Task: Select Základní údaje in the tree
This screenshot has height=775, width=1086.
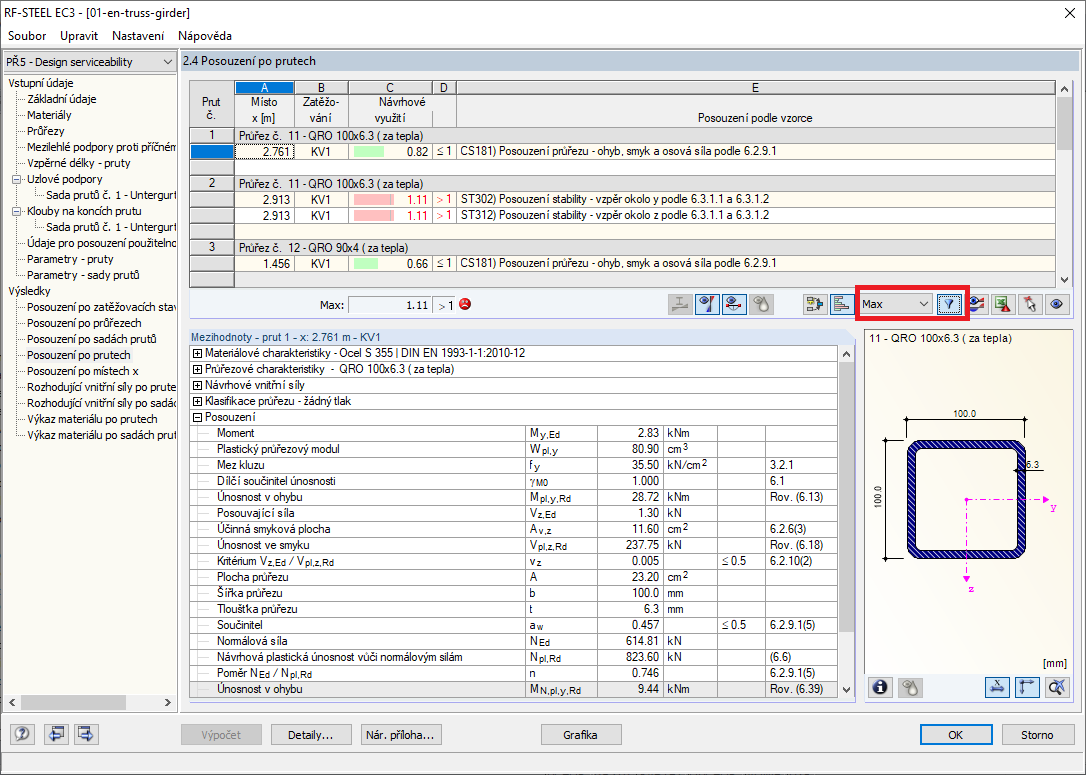Action: (x=62, y=99)
